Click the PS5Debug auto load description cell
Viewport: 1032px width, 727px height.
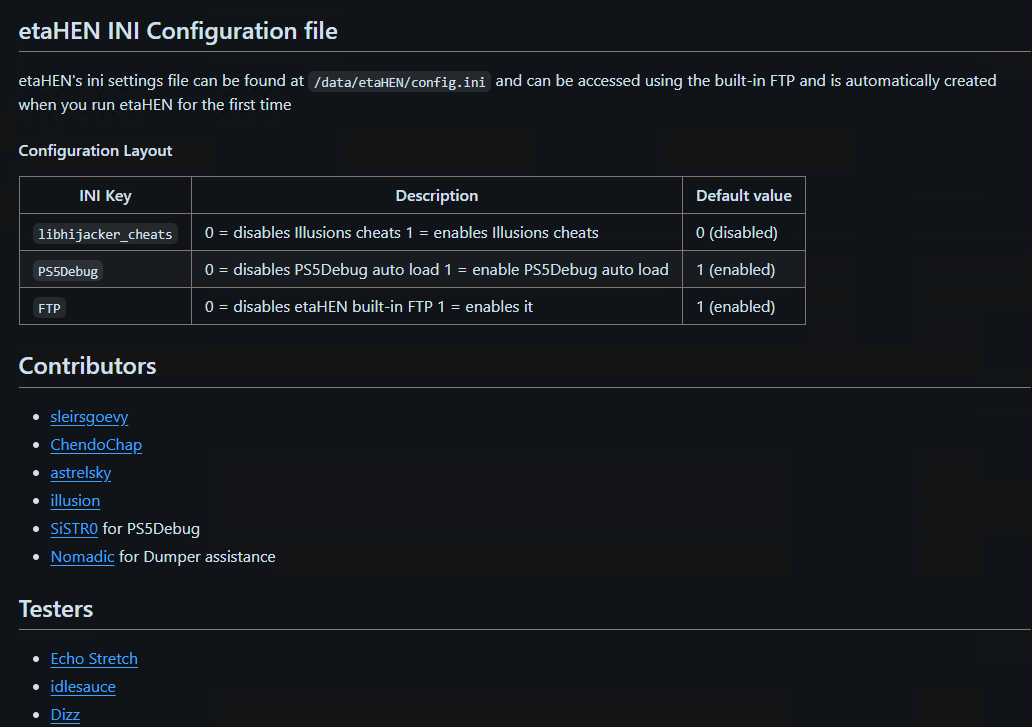point(437,269)
